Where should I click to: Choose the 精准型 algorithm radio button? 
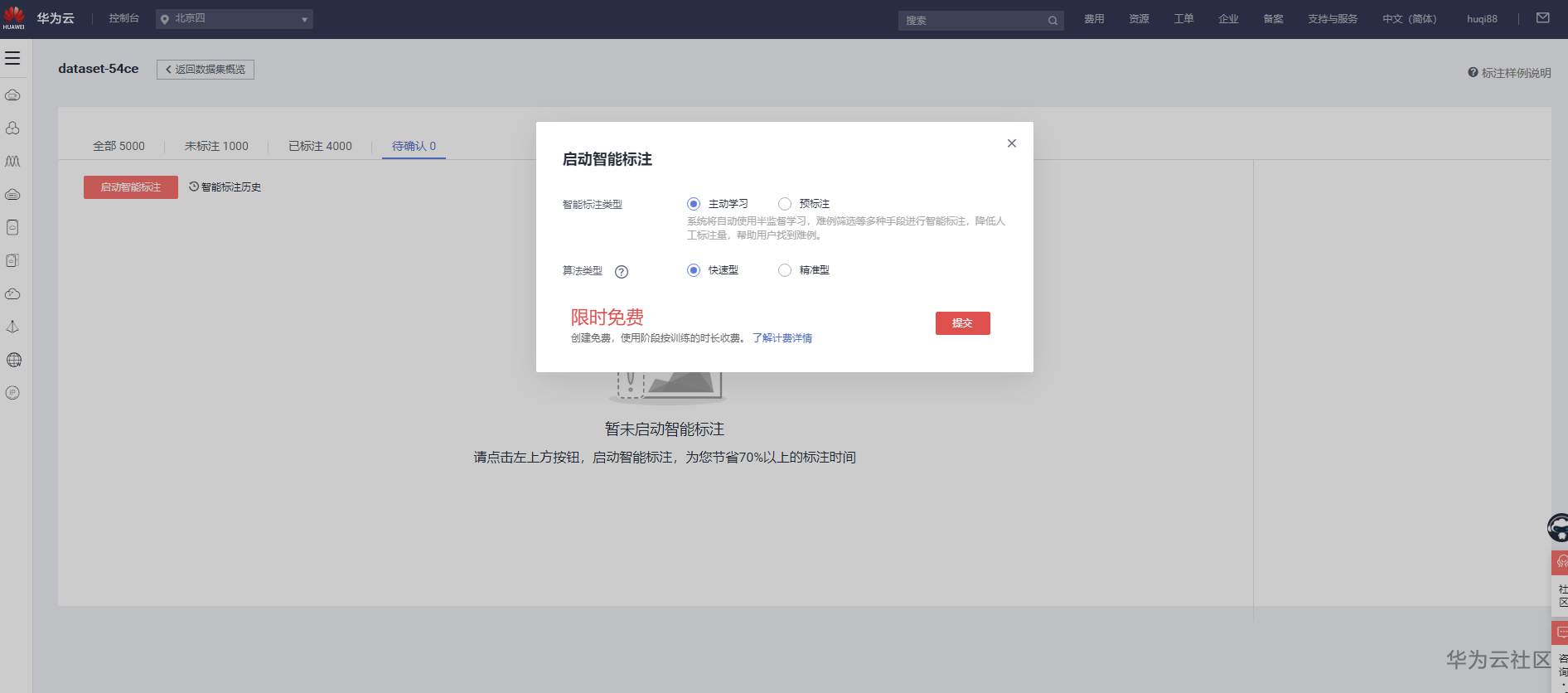coord(785,270)
